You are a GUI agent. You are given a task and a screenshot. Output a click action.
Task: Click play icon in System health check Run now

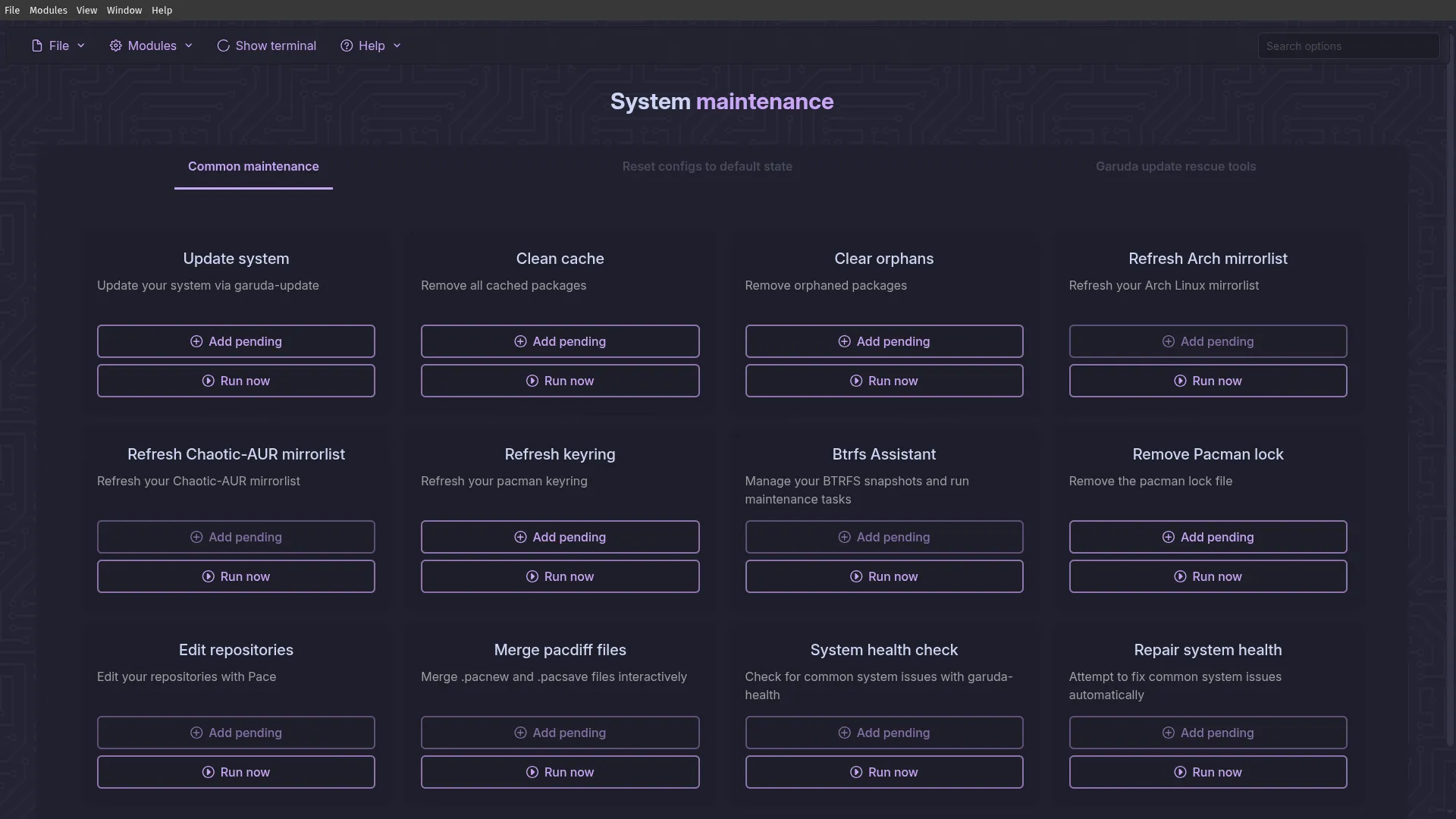[x=856, y=772]
